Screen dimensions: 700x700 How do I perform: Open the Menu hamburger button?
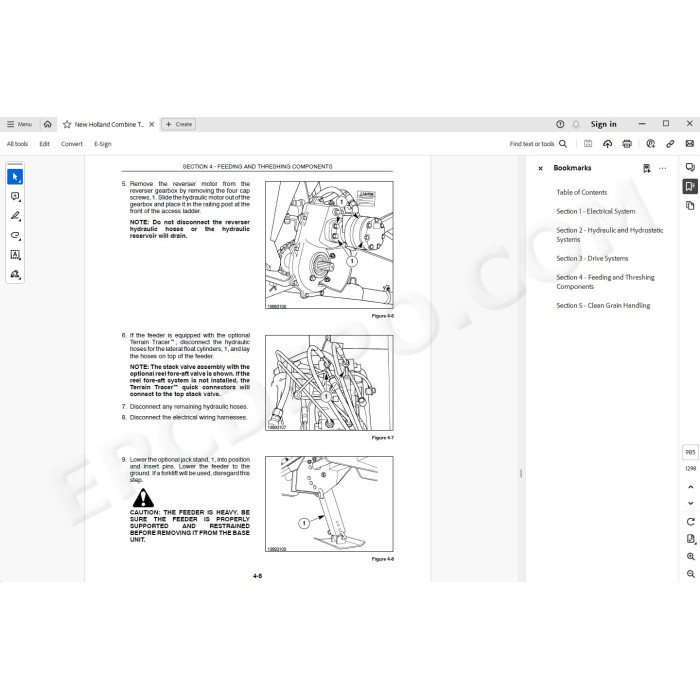coord(19,124)
